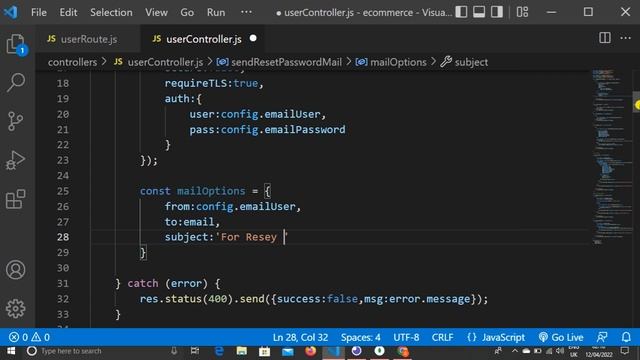640x360 pixels.
Task: Open Firefox from the taskbar
Action: coord(311,351)
